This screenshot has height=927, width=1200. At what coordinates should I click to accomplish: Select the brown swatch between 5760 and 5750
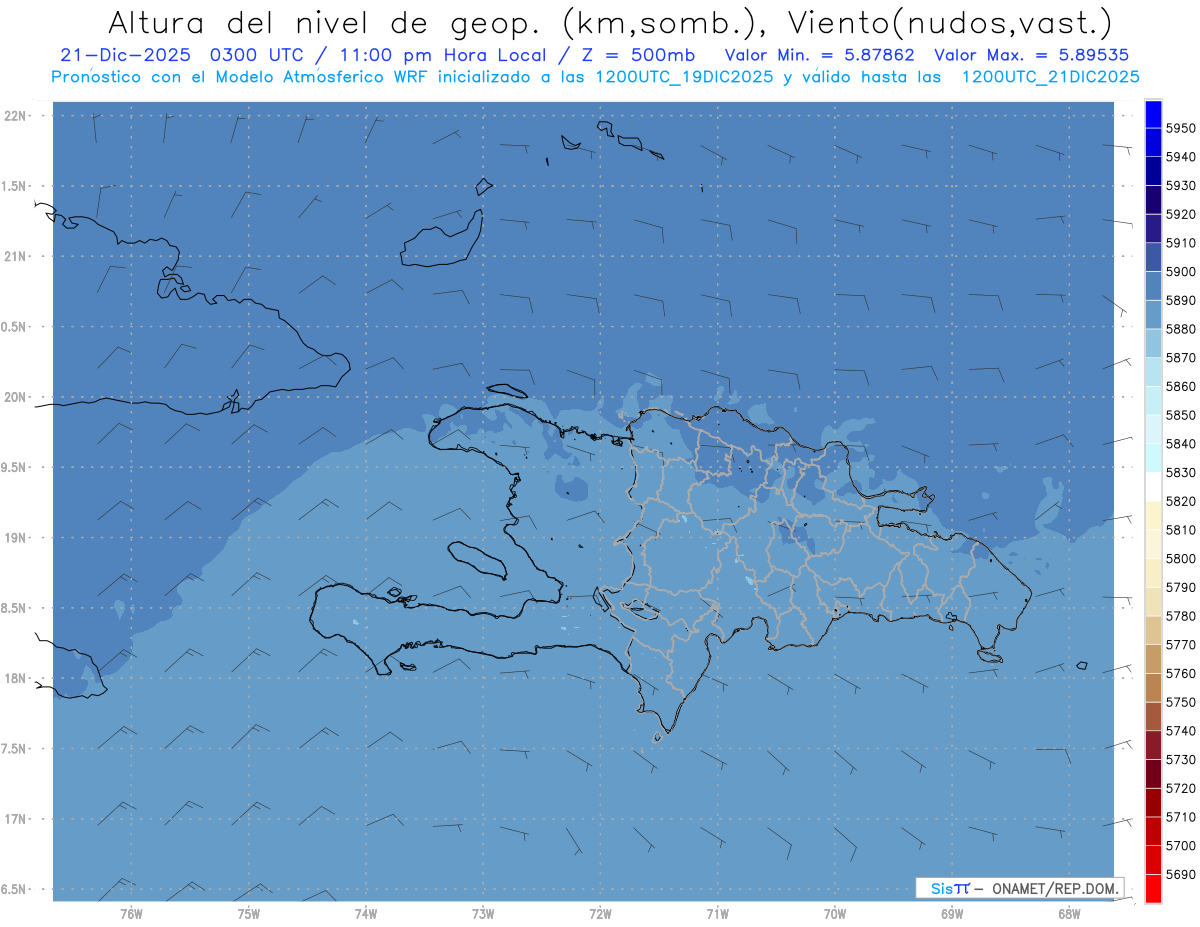(1153, 688)
